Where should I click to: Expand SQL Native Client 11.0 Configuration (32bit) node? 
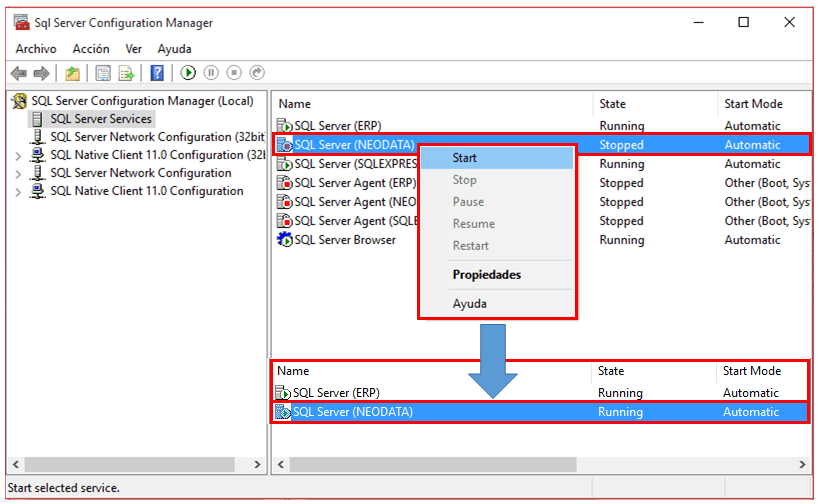(x=18, y=156)
